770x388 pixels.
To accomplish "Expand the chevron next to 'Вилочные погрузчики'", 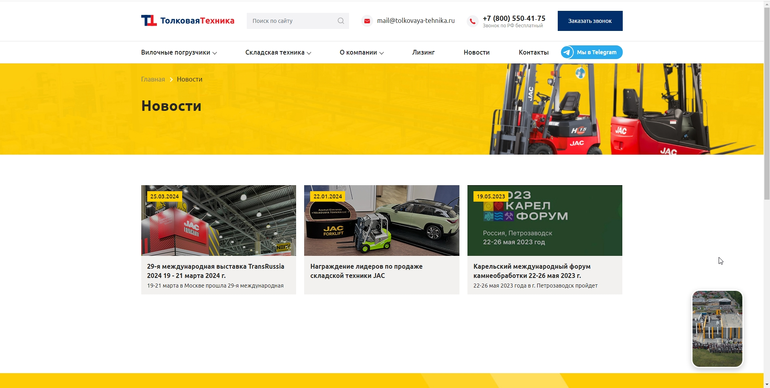I will coord(215,53).
